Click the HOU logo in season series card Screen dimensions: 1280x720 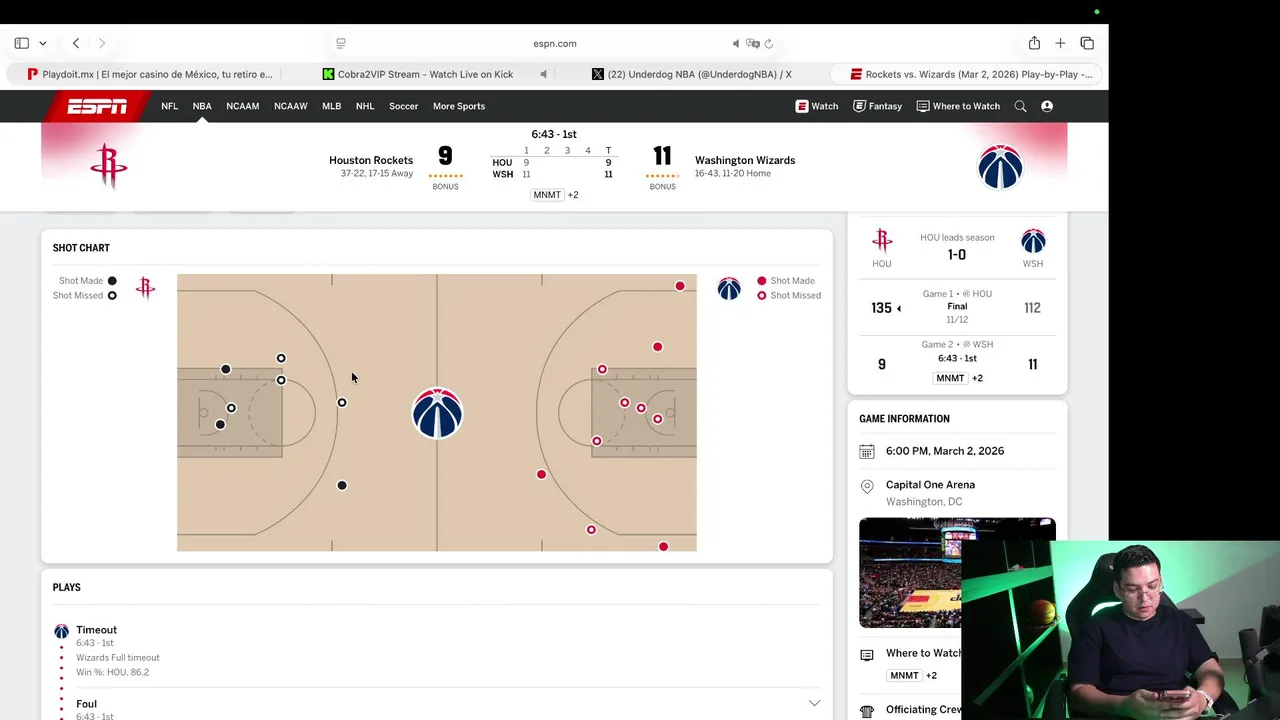click(x=882, y=240)
